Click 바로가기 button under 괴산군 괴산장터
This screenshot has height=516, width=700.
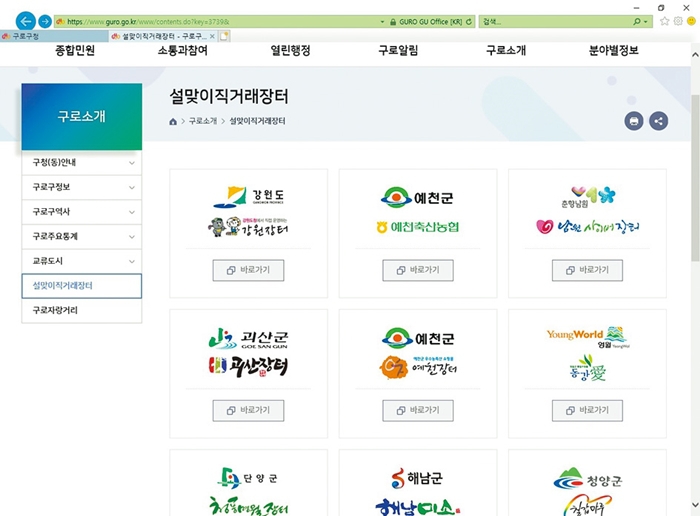point(248,410)
